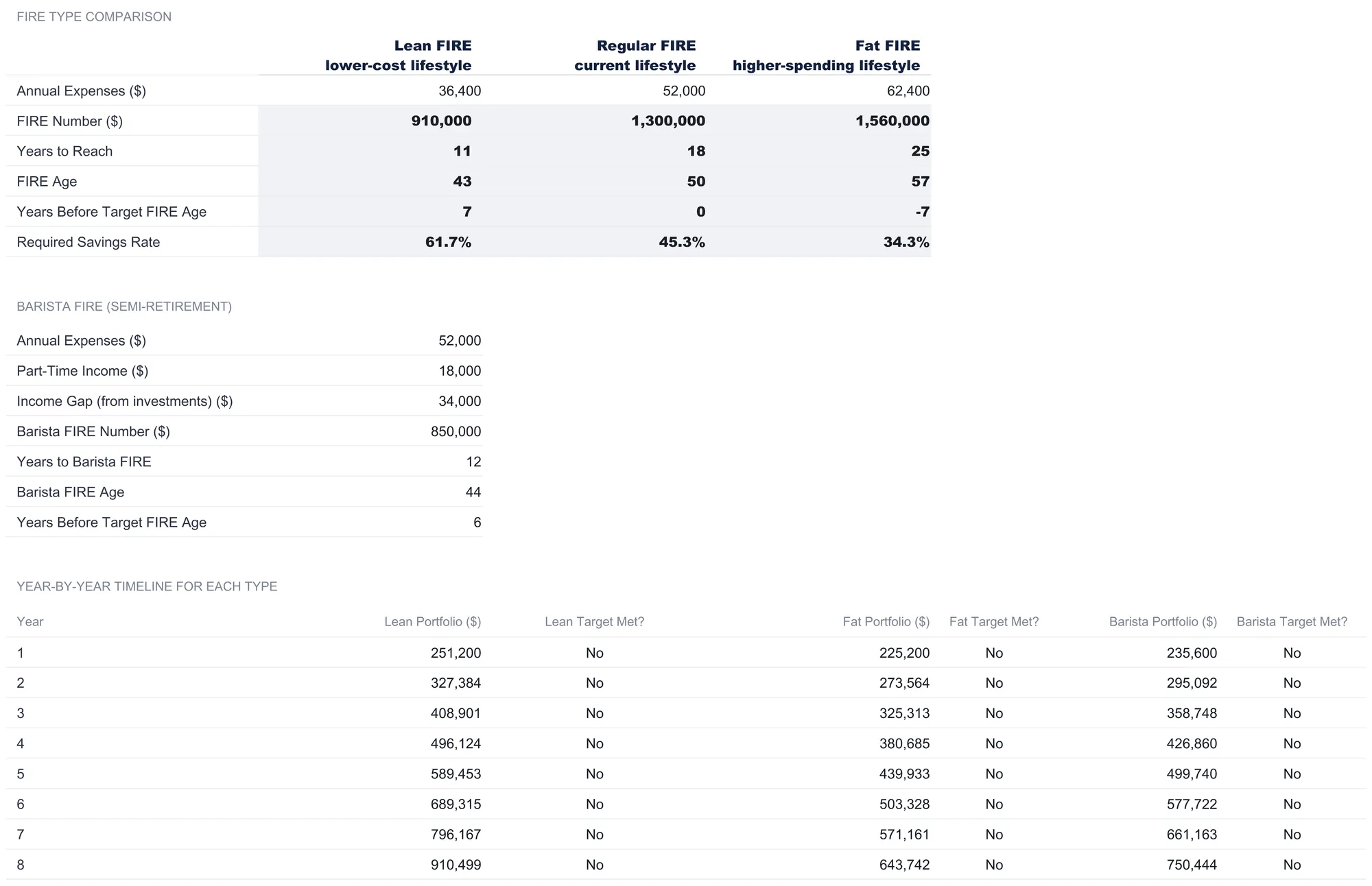
Task: Click the Lean Years to Reach value 11
Action: (x=462, y=152)
